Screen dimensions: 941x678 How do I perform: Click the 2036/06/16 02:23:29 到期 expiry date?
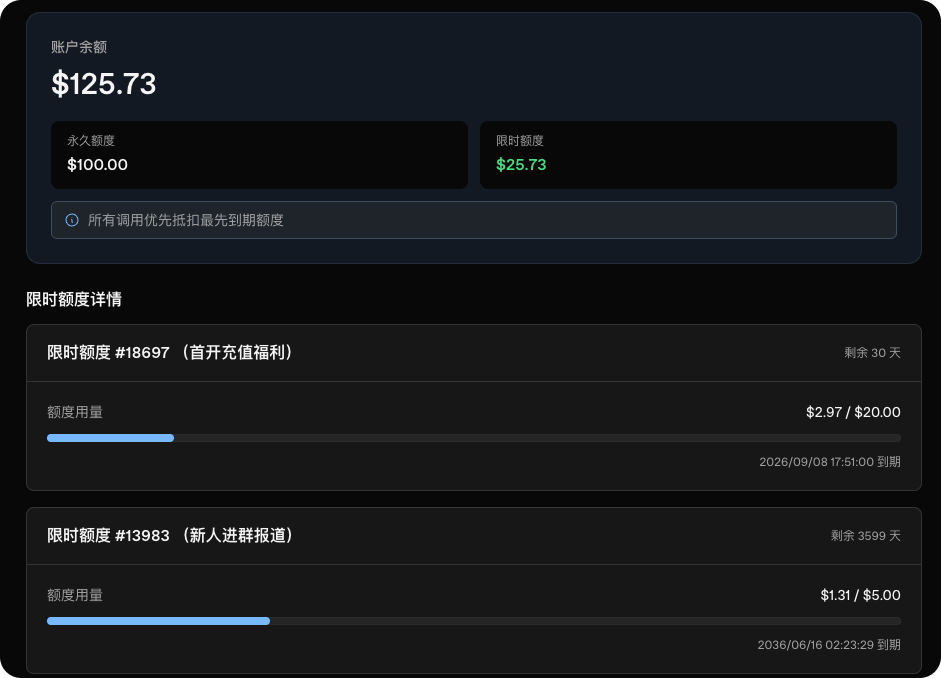829,644
